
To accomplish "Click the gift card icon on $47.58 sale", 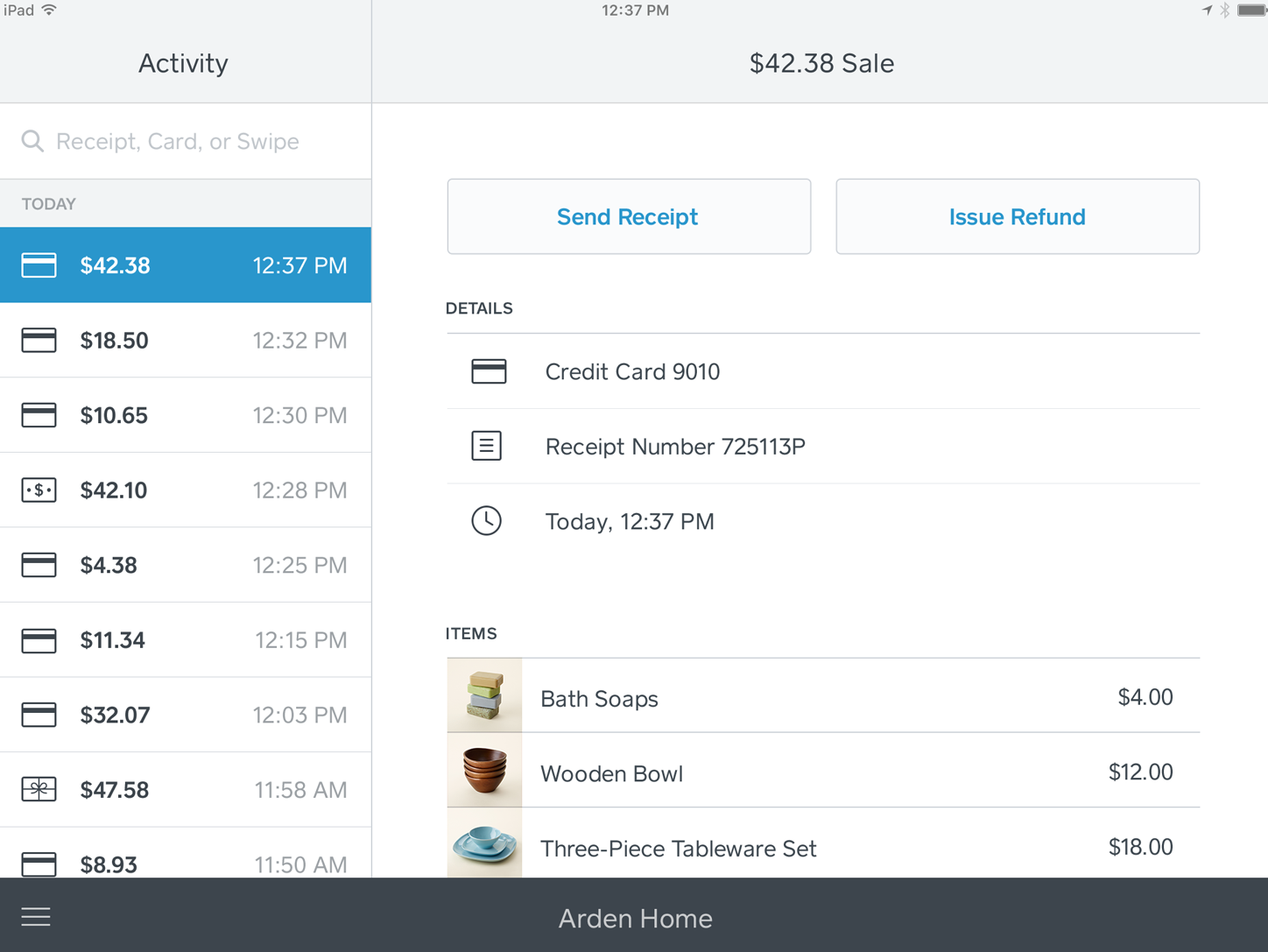I will pos(39,790).
